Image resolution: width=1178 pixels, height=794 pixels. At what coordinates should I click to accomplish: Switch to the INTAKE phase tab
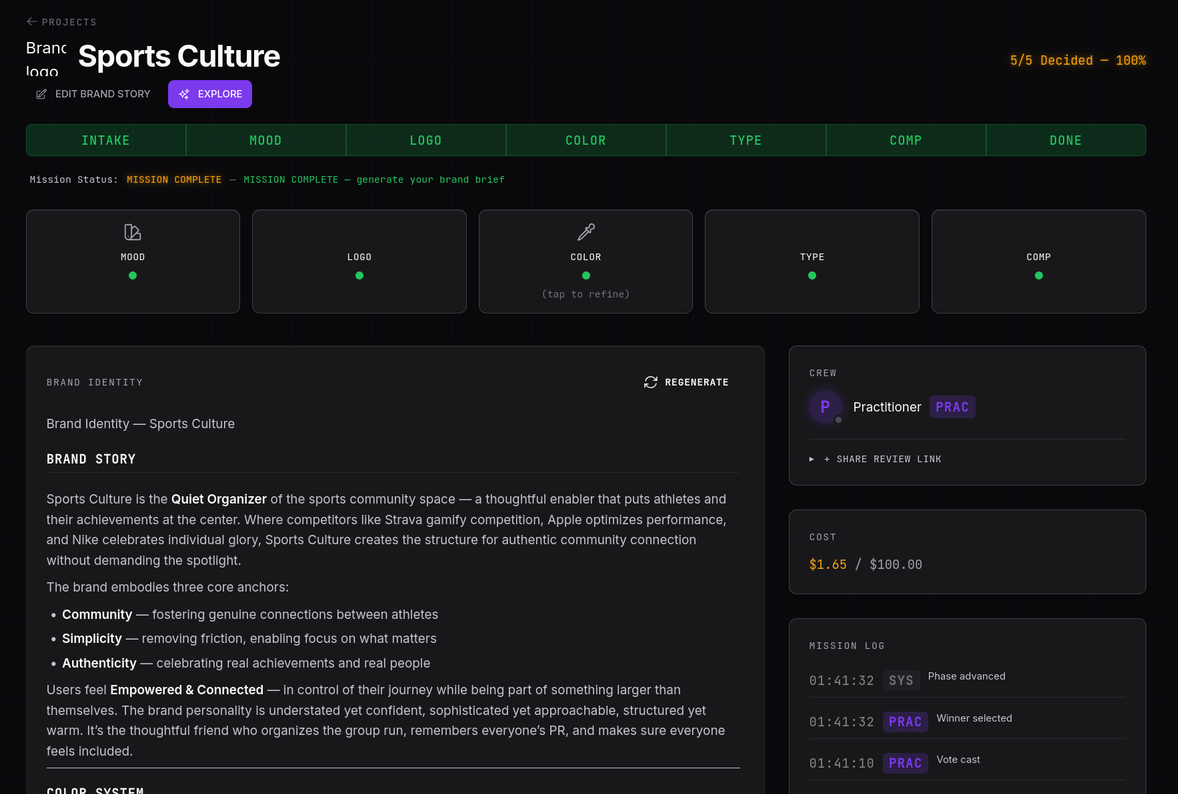[106, 140]
